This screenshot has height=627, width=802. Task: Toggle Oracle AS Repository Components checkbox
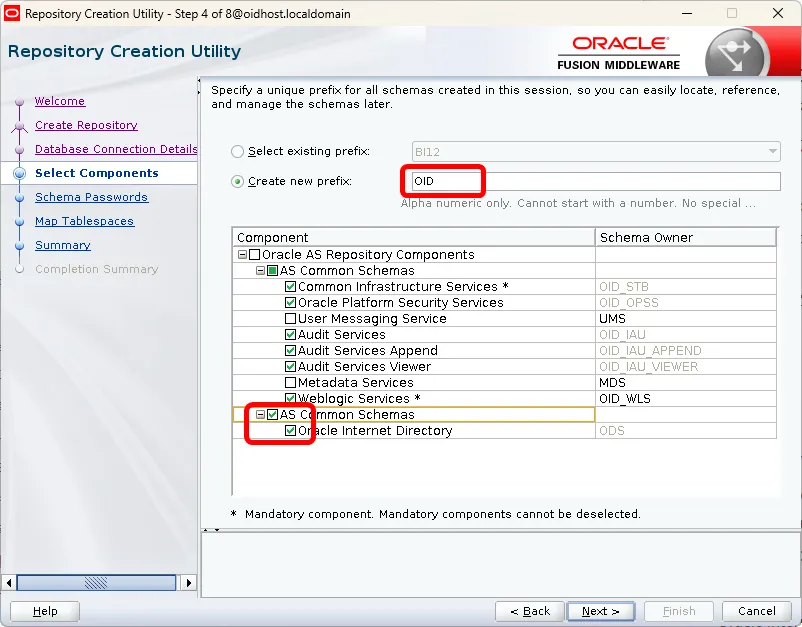tap(254, 255)
